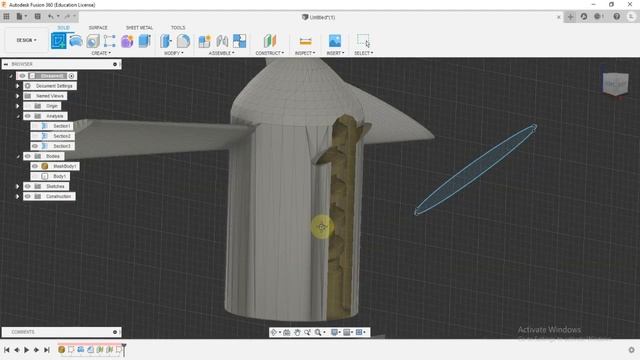Collapse the Analysis folder
640x360 pixels.
click(x=18, y=116)
